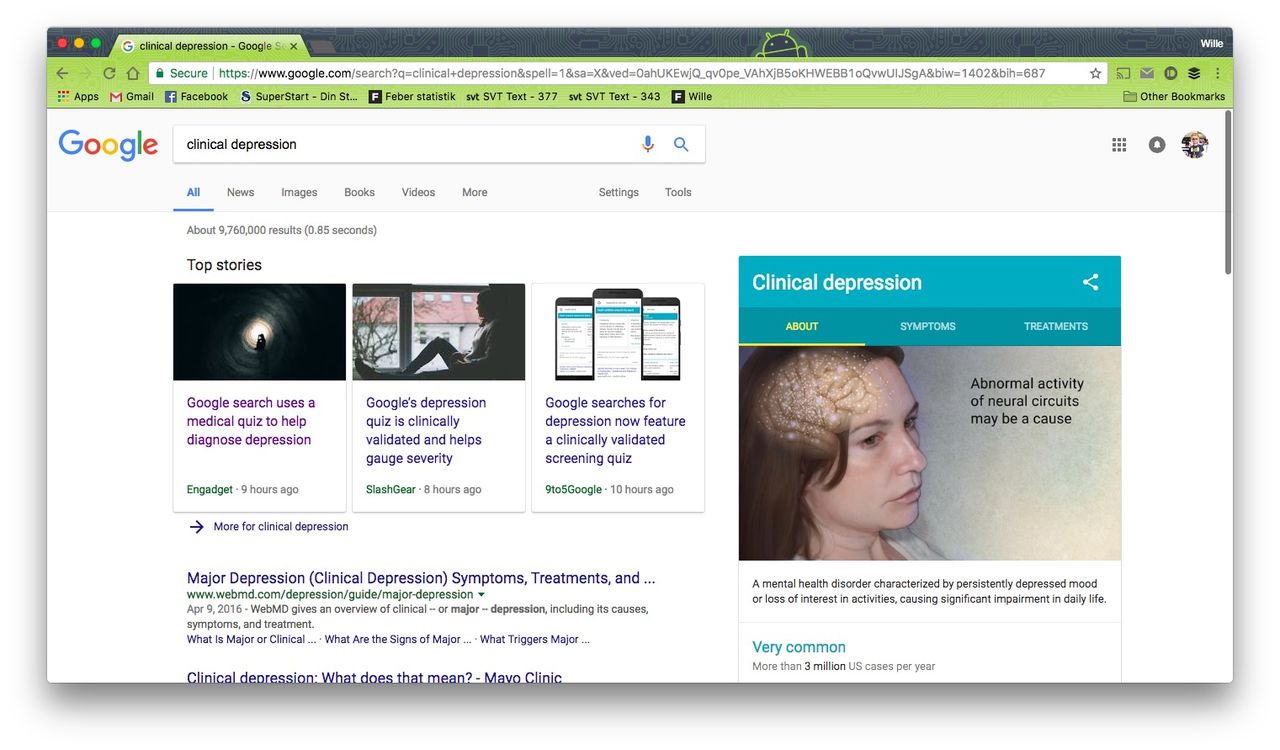Open the Buffer stacked-layers extension icon

[x=1194, y=73]
